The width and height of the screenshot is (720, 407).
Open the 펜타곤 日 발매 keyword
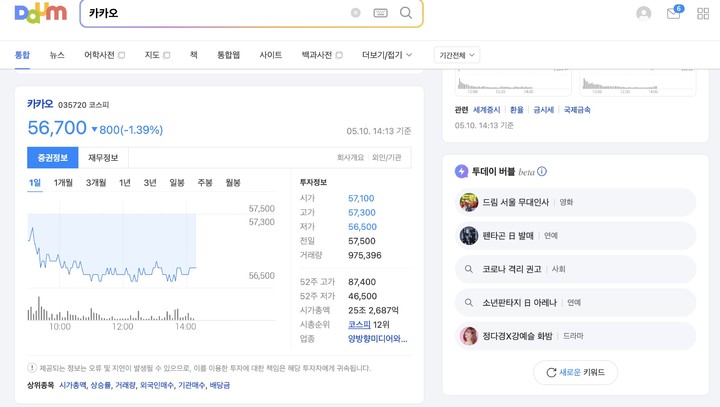[x=575, y=236]
